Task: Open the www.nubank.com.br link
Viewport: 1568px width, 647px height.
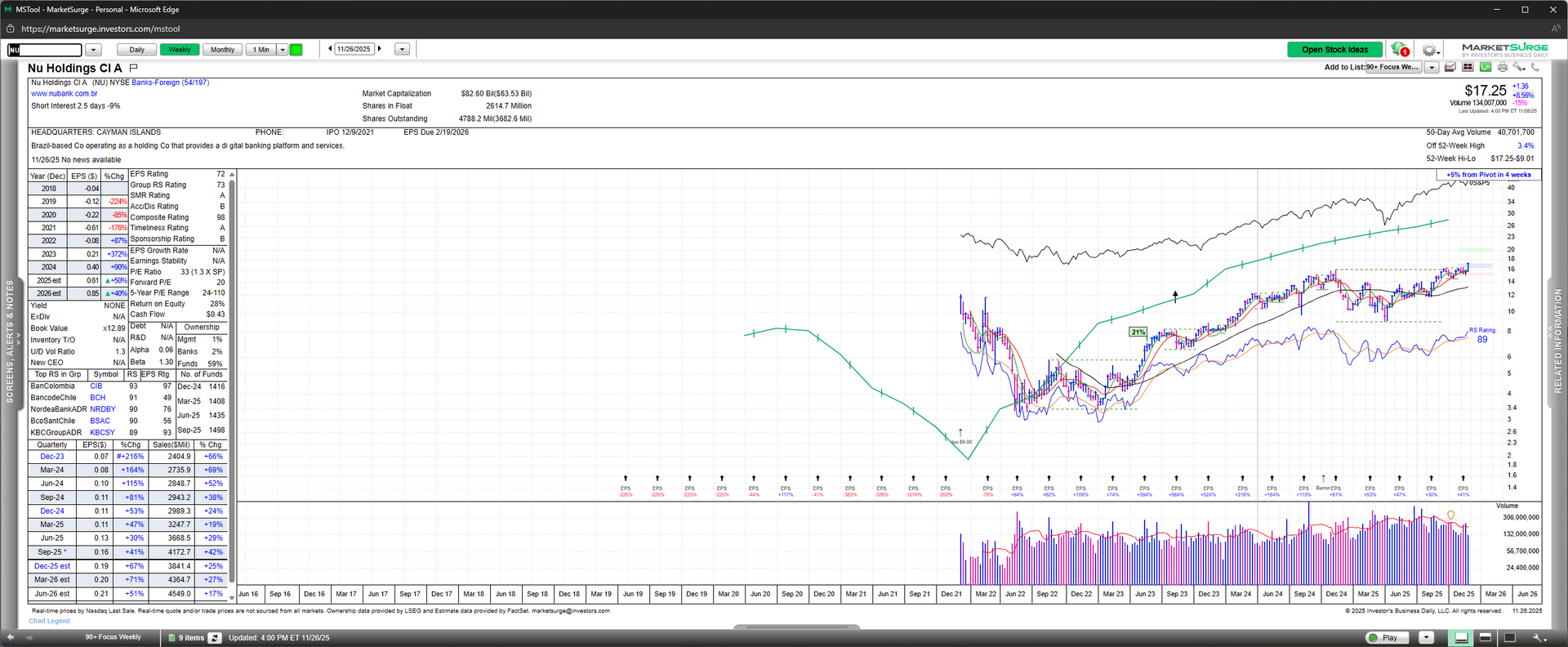Action: coord(65,94)
